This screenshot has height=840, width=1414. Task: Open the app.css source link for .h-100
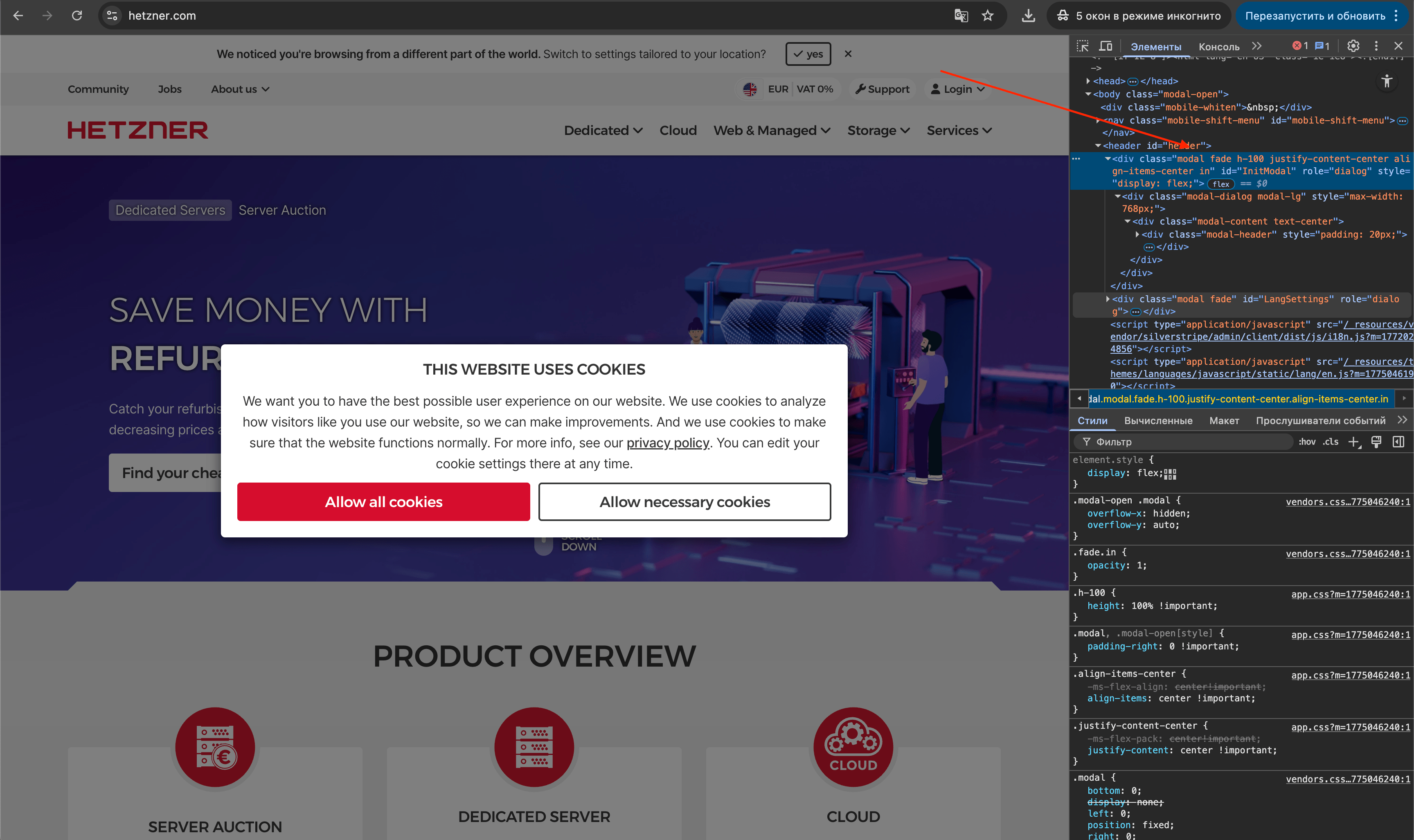(1351, 594)
